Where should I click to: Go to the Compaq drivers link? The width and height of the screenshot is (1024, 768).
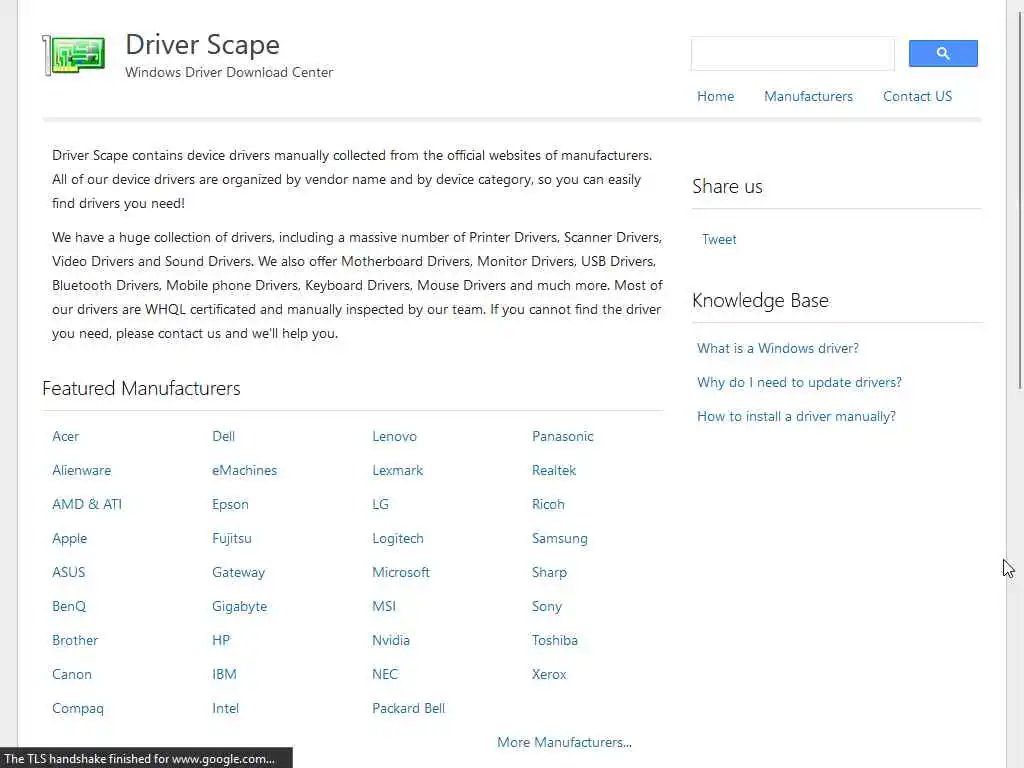(x=78, y=709)
